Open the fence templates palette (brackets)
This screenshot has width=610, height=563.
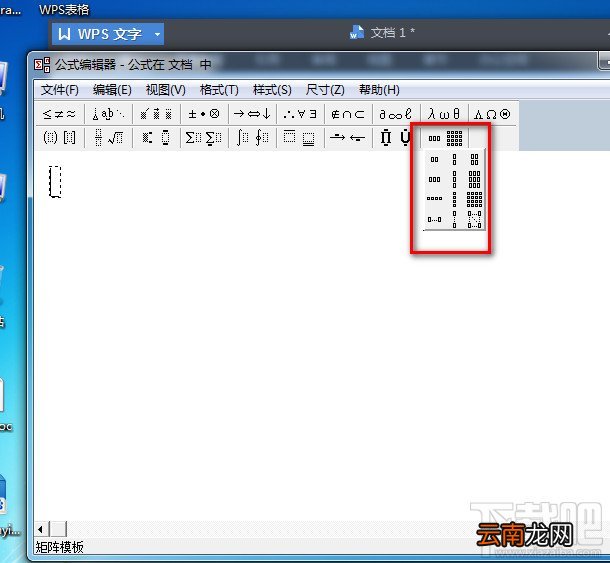point(60,137)
